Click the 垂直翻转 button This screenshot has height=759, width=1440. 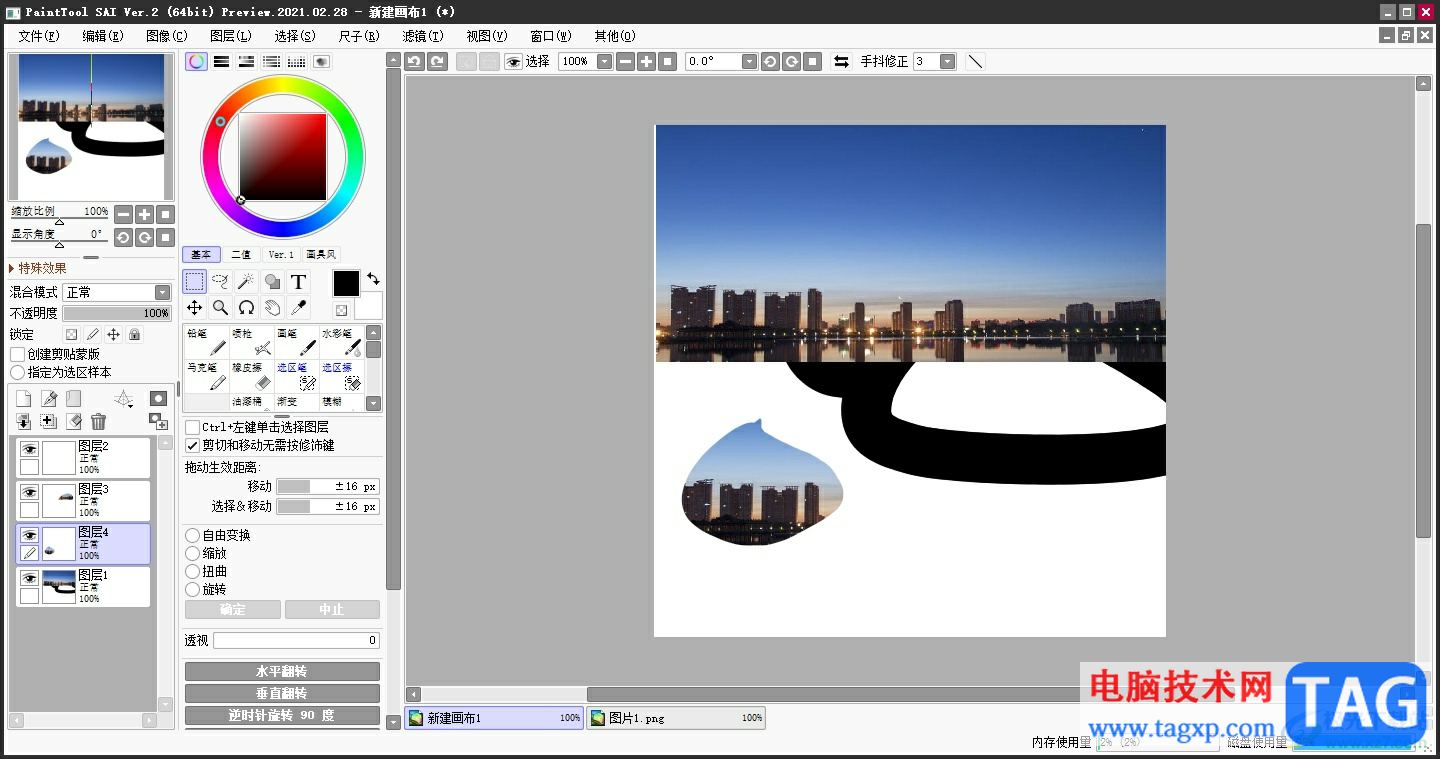[x=282, y=693]
